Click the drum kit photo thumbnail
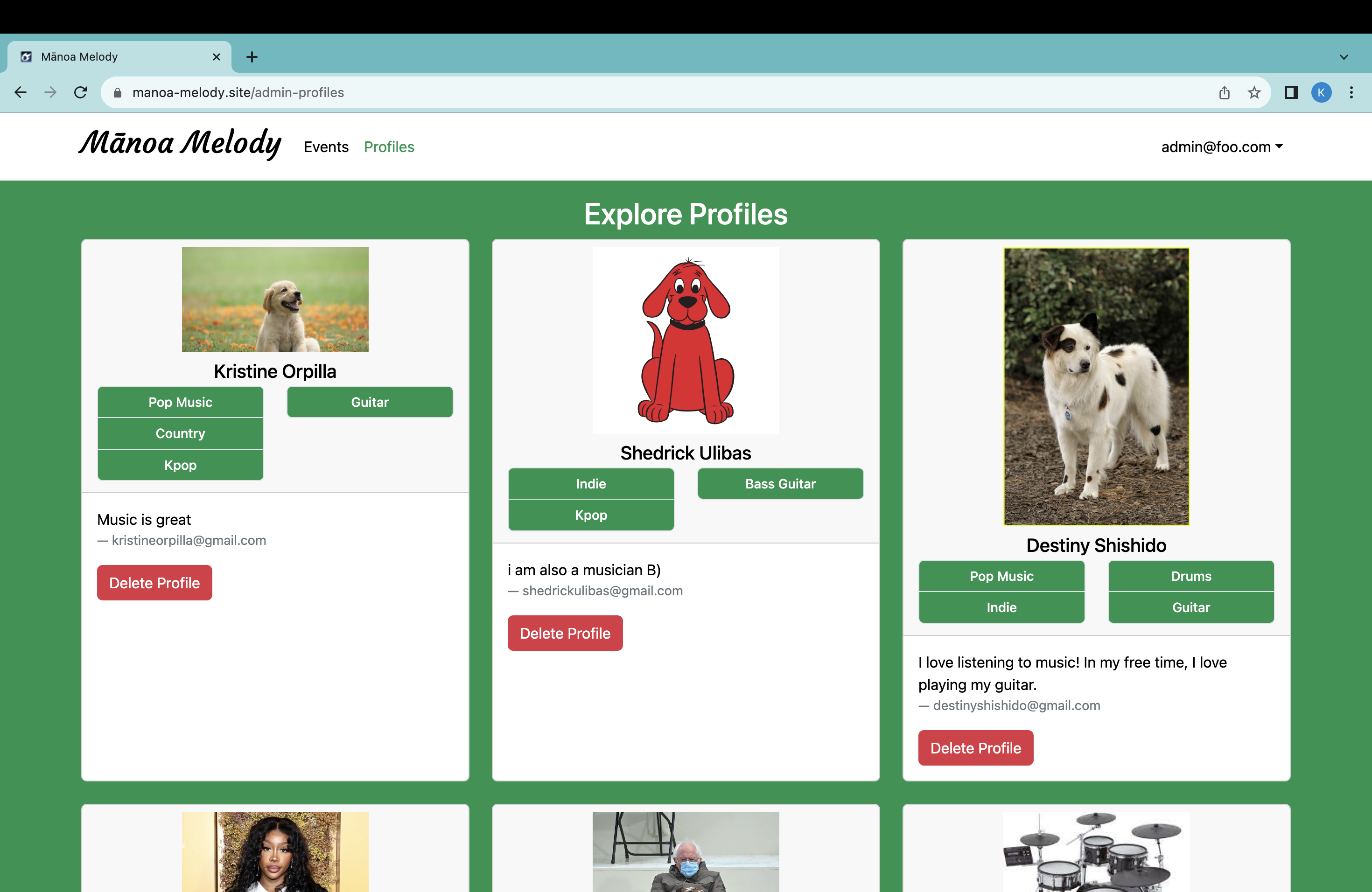The image size is (1372, 892). [1097, 852]
